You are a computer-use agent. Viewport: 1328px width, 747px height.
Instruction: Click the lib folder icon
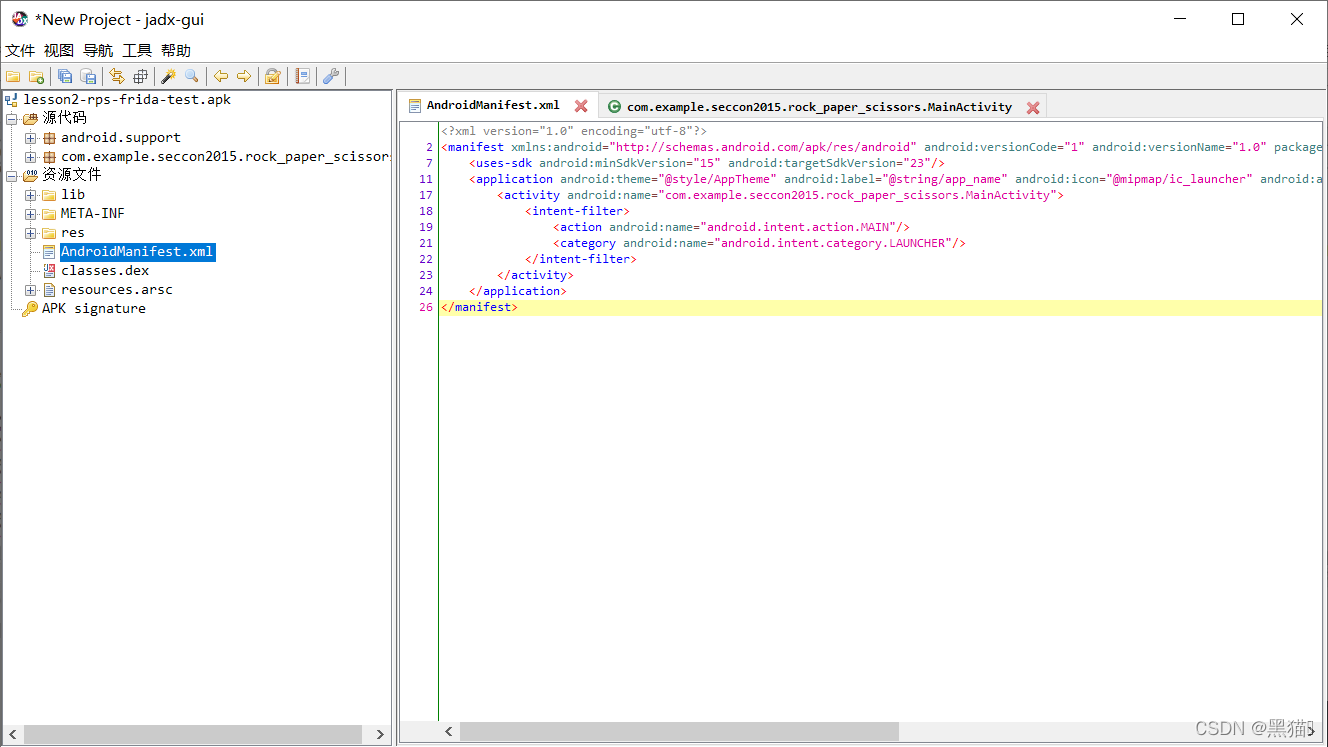tap(49, 195)
